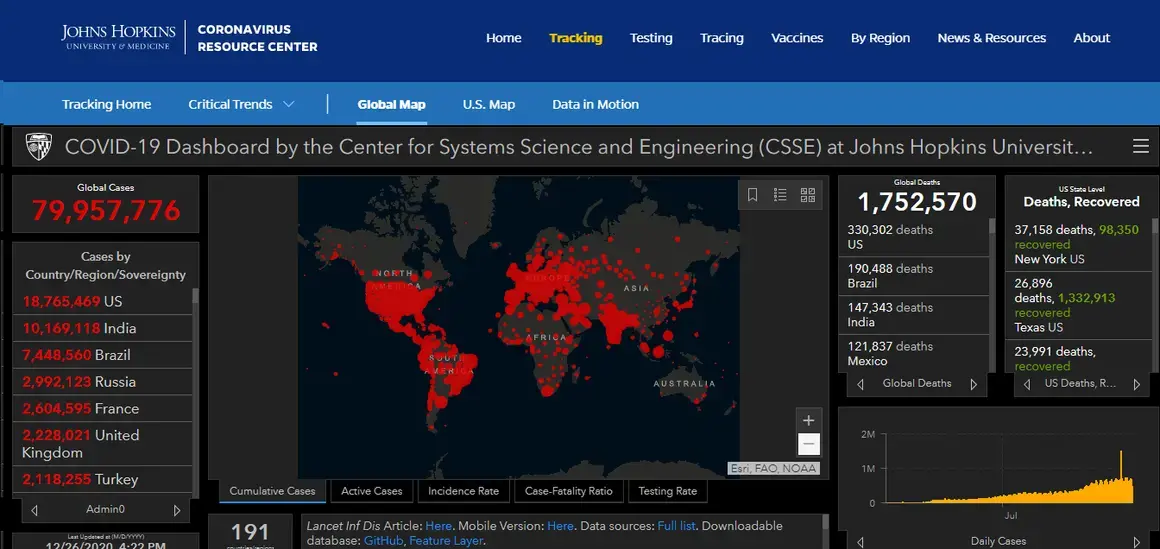
Task: Click the Johns Hopkins University logo
Action: 118,38
